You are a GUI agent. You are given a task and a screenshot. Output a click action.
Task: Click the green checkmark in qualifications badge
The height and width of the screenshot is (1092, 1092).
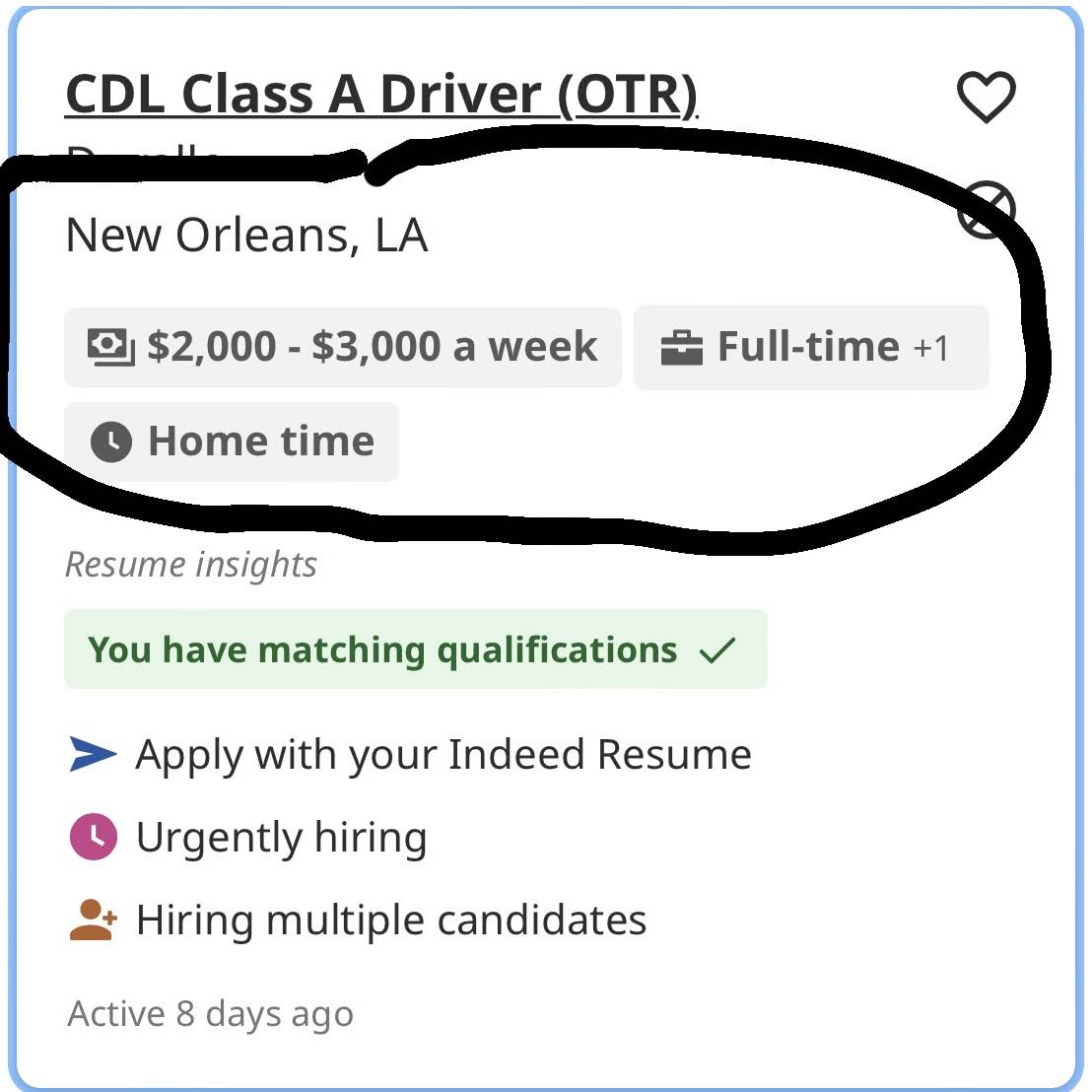click(717, 650)
